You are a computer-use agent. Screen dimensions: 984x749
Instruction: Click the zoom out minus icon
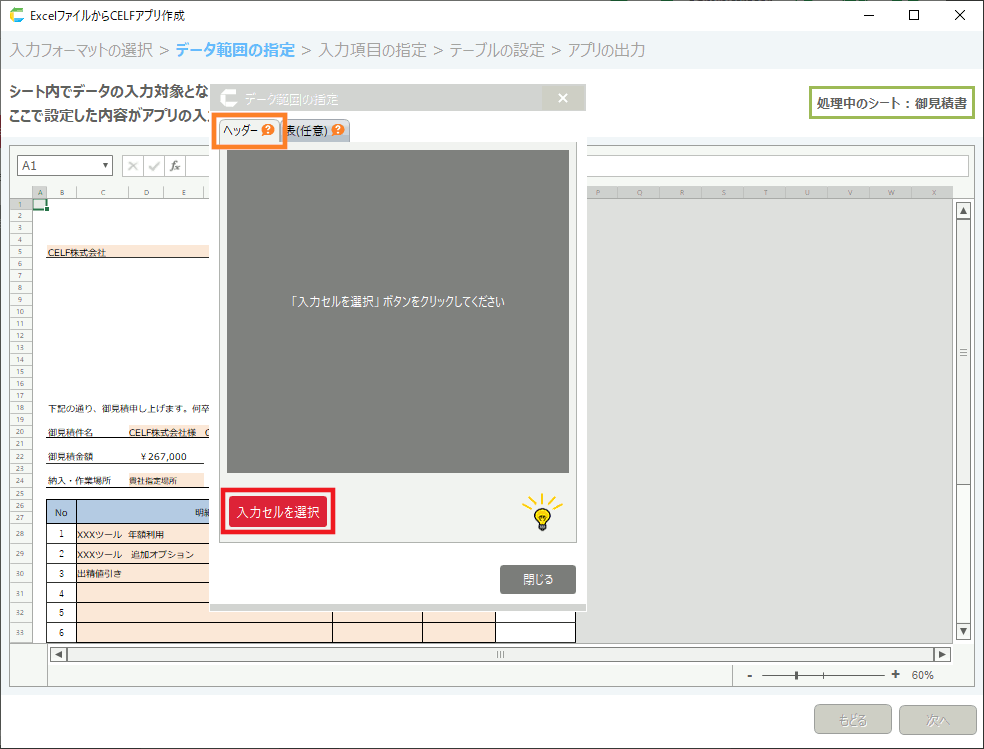749,675
